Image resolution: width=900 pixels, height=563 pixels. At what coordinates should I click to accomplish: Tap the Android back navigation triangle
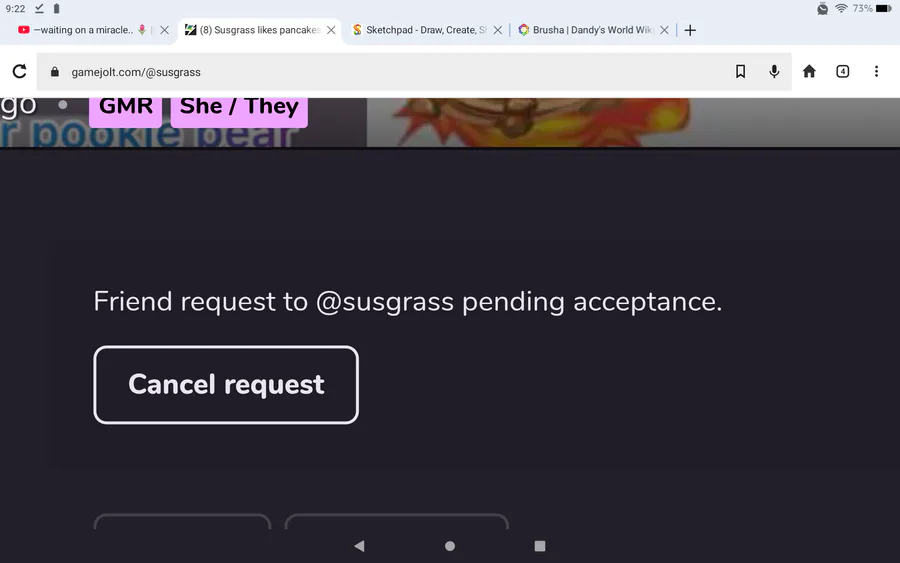click(x=359, y=546)
